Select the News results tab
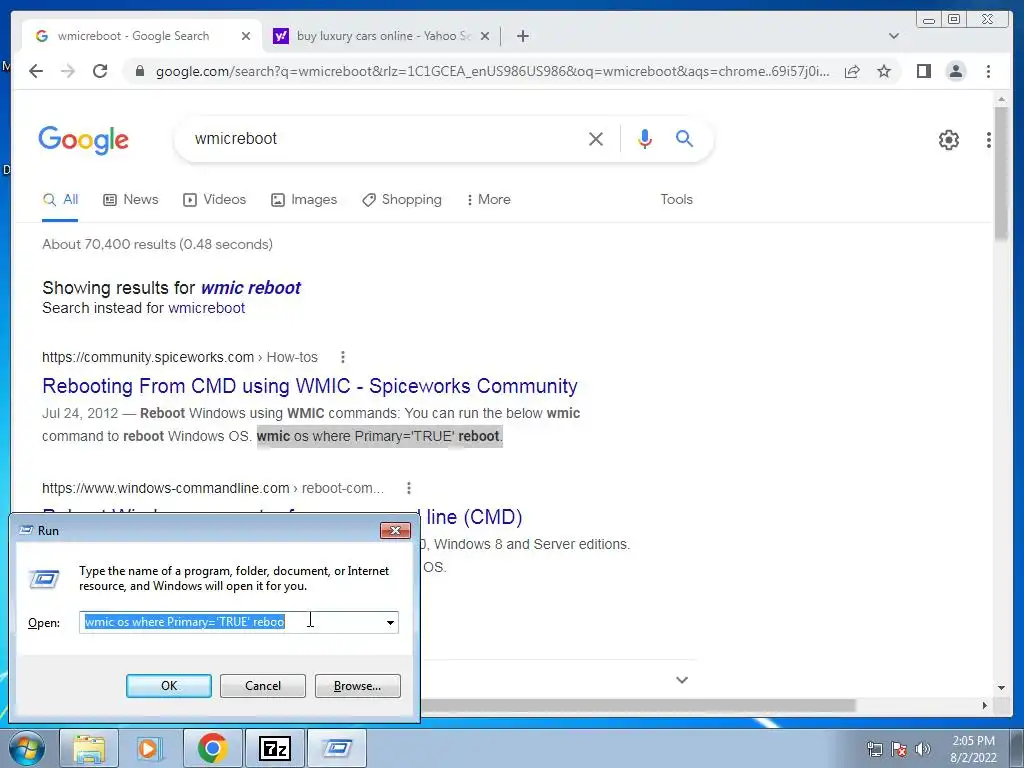The height and width of the screenshot is (768, 1024). (x=131, y=199)
